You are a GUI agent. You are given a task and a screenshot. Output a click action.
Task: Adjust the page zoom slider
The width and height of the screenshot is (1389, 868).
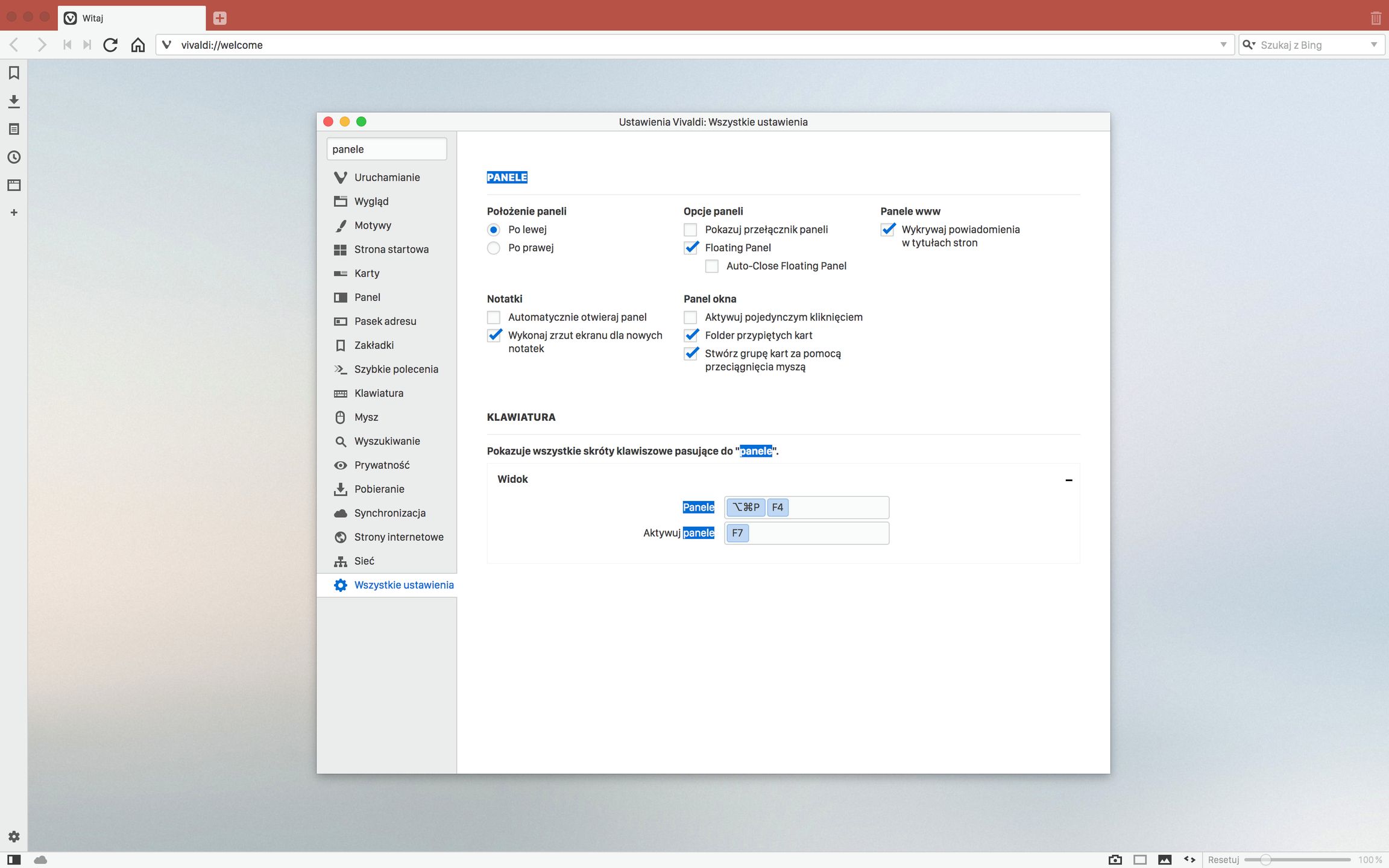[1265, 860]
